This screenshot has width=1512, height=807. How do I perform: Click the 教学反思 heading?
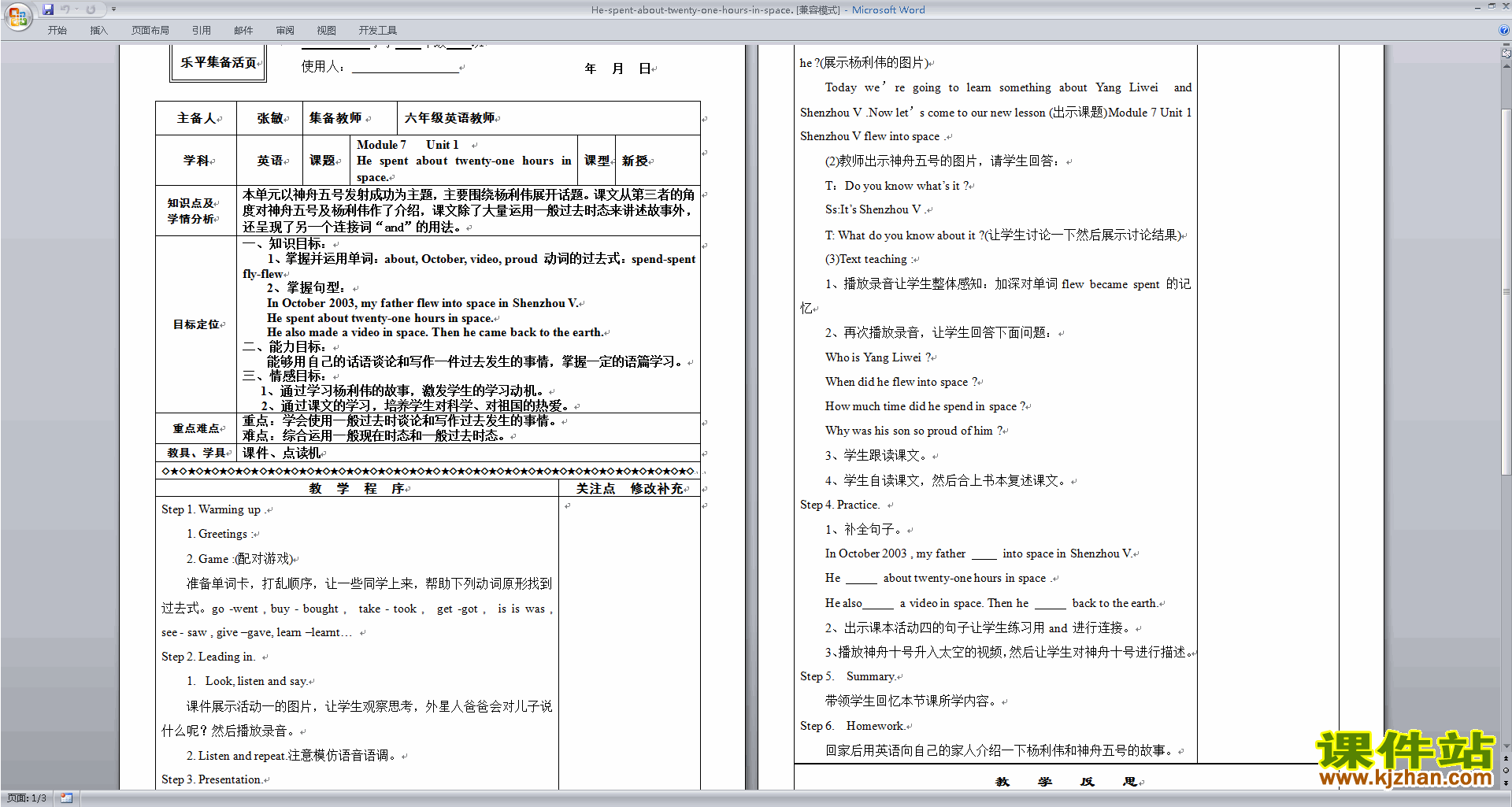pyautogui.click(x=1066, y=782)
